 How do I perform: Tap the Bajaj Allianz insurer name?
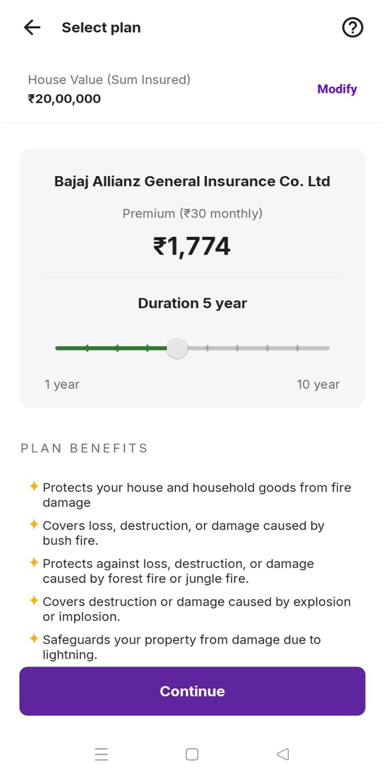coord(192,181)
